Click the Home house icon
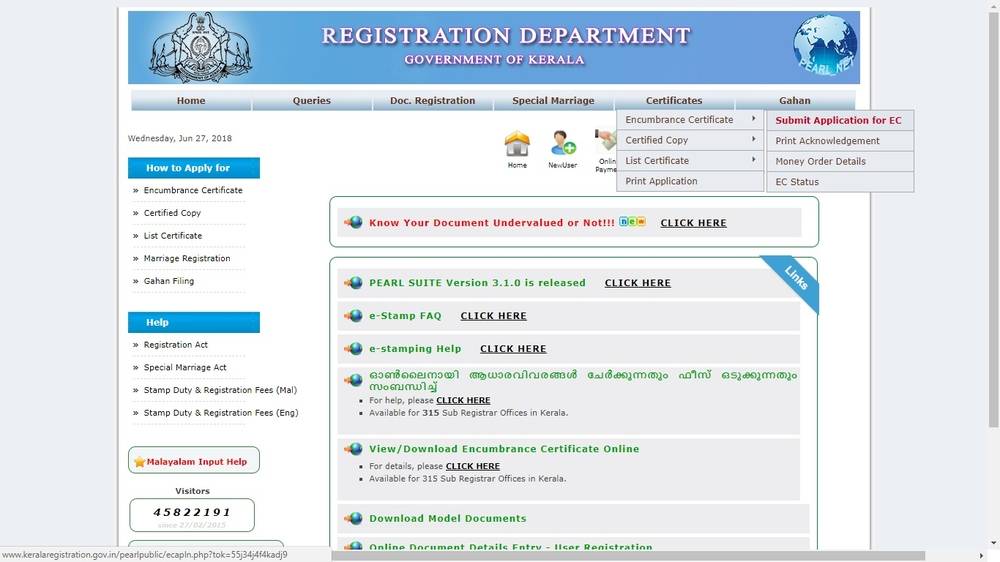The image size is (1000, 562). [517, 144]
